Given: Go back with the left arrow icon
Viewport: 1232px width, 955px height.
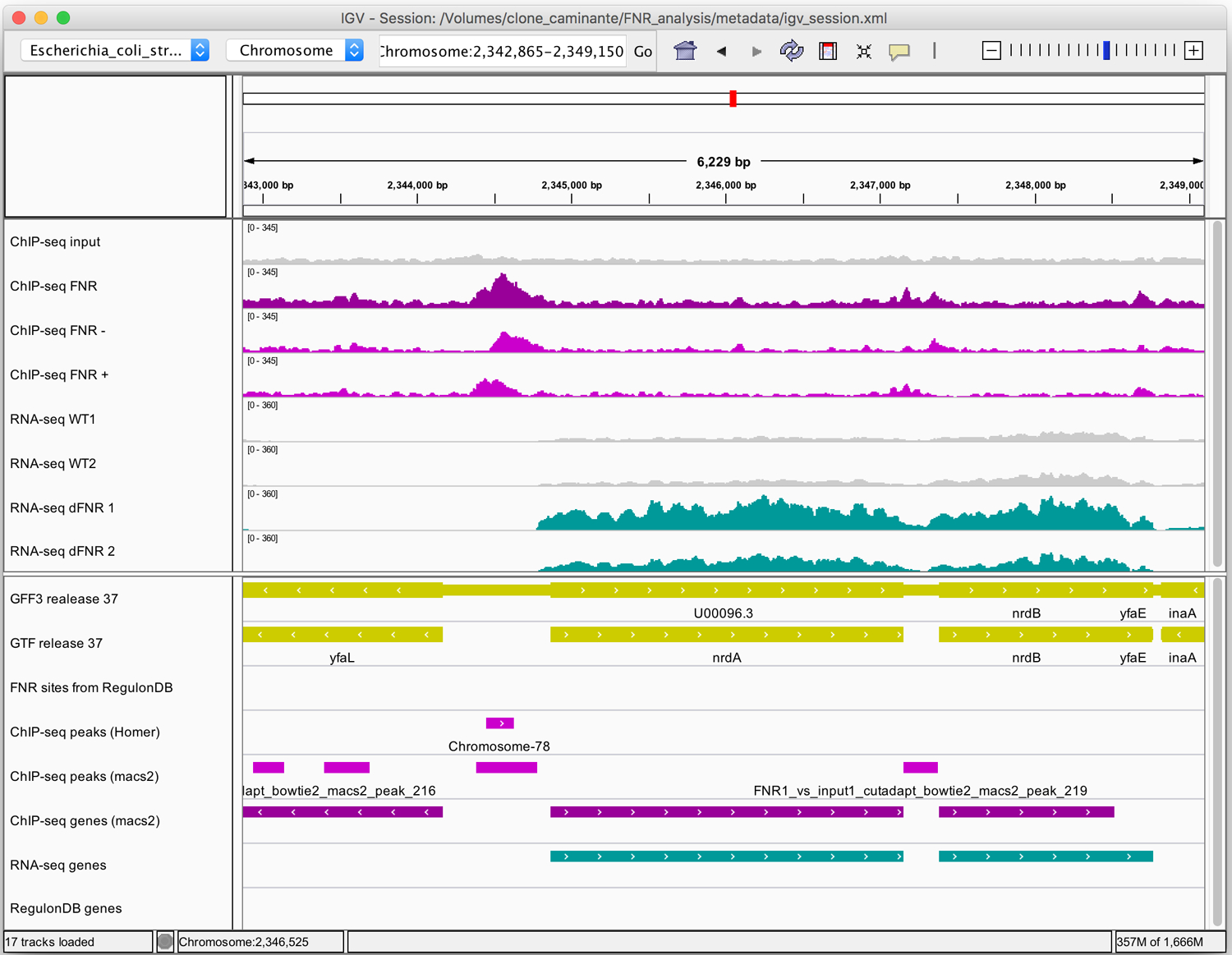Looking at the screenshot, I should 721,51.
